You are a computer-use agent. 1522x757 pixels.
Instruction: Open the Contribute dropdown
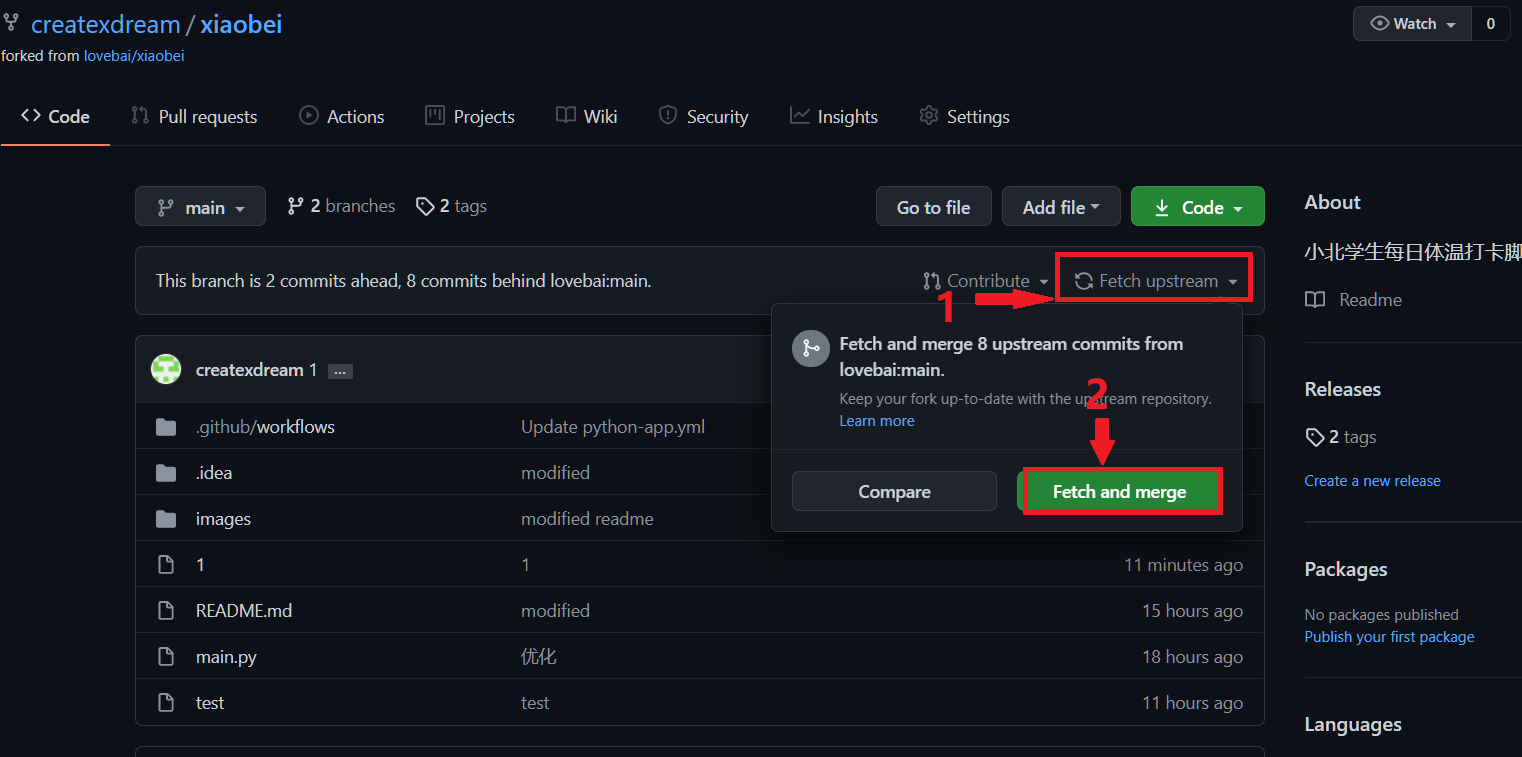coord(986,281)
